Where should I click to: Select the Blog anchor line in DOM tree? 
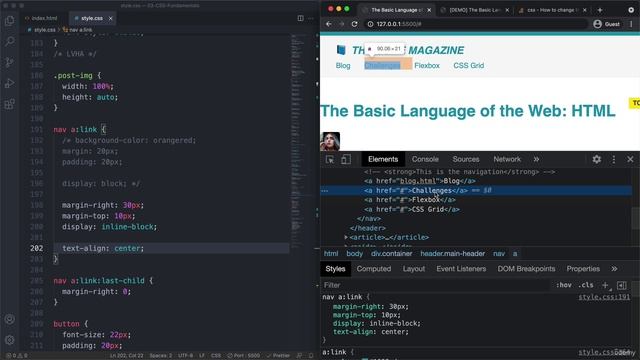pos(420,181)
